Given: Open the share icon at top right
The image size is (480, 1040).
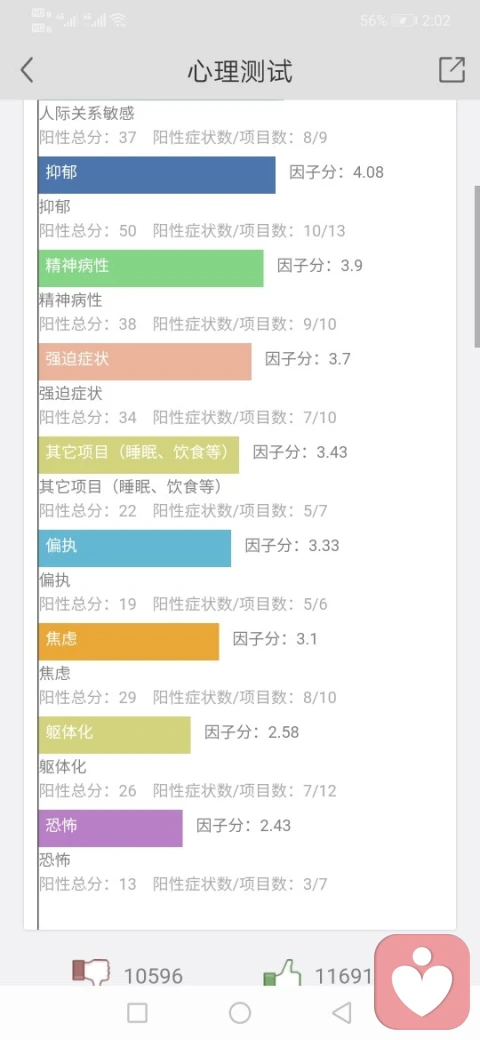Looking at the screenshot, I should coord(451,70).
